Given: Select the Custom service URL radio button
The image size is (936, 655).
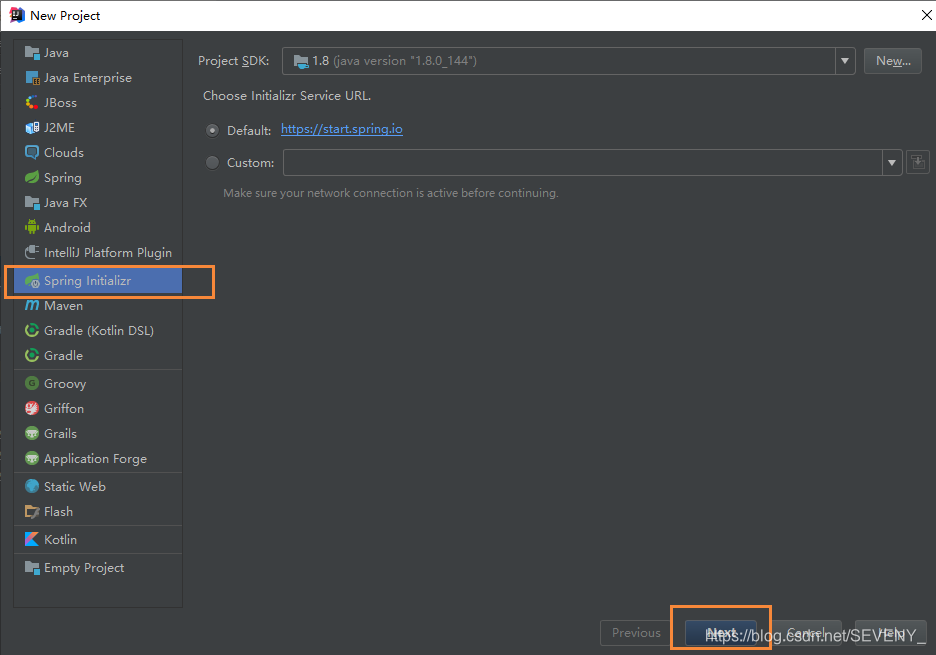Looking at the screenshot, I should pos(212,162).
